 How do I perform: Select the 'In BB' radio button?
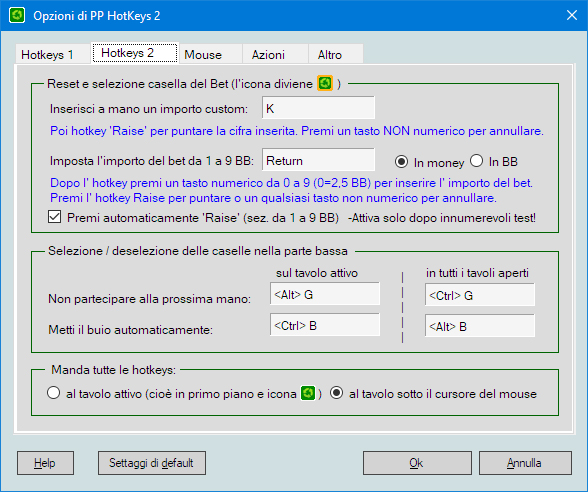476,161
